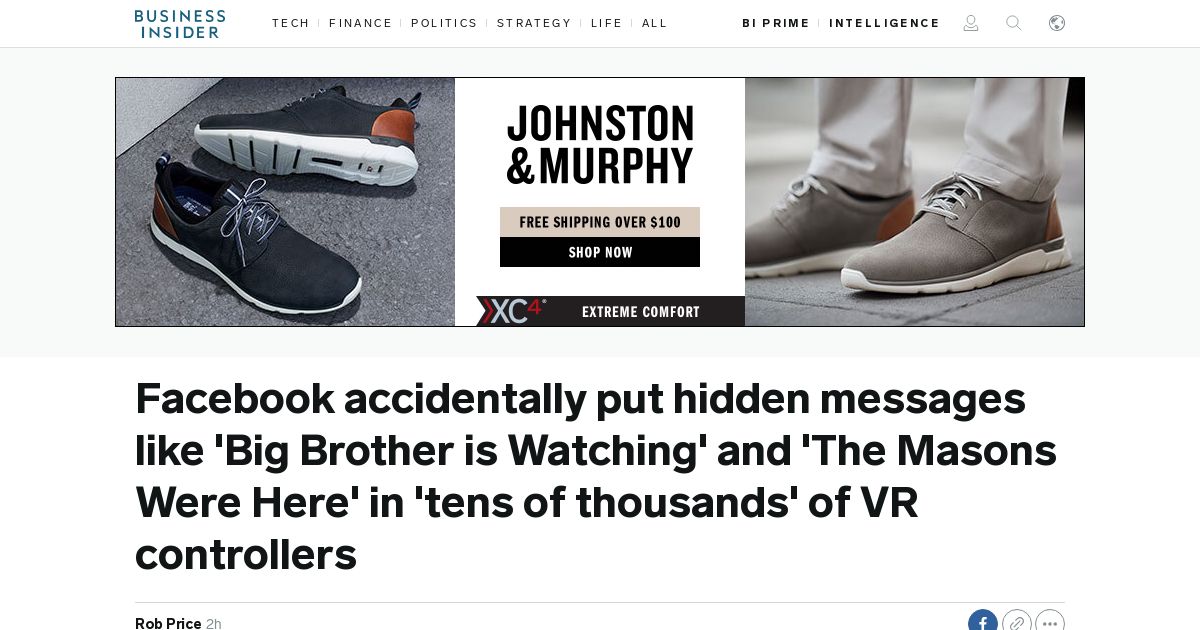This screenshot has width=1200, height=630.
Task: Click the Shop Now ad button
Action: [x=600, y=252]
